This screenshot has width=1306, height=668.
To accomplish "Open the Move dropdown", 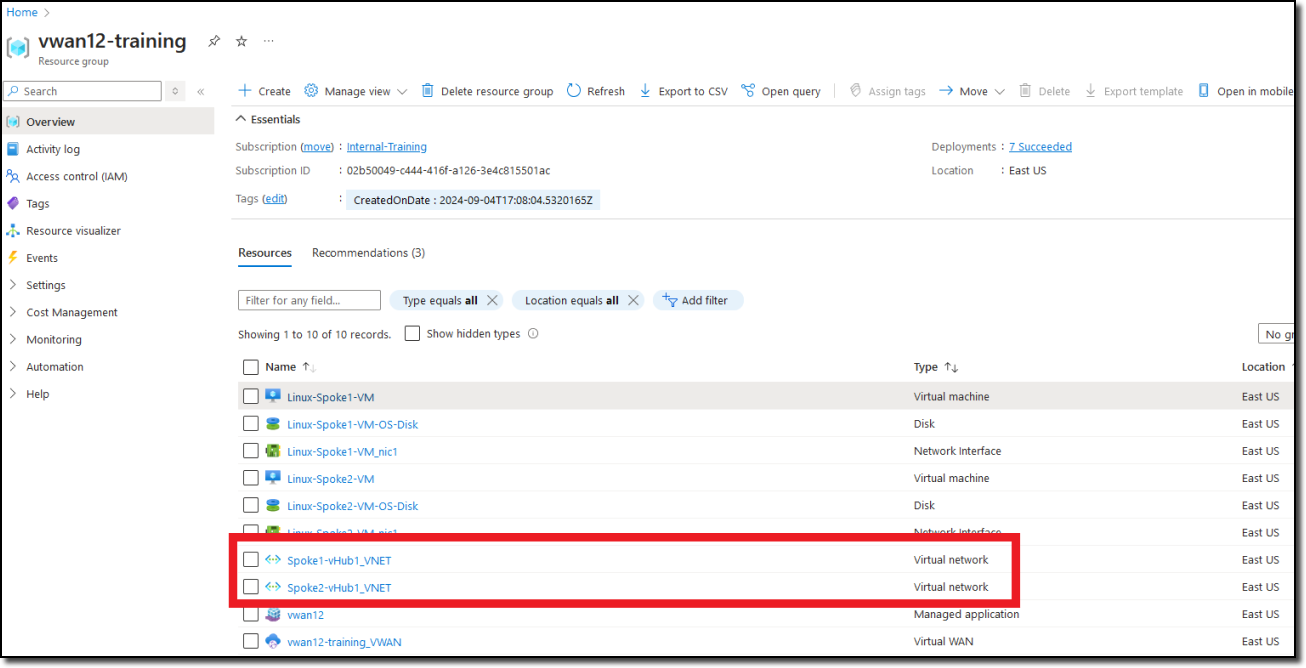I will point(971,91).
